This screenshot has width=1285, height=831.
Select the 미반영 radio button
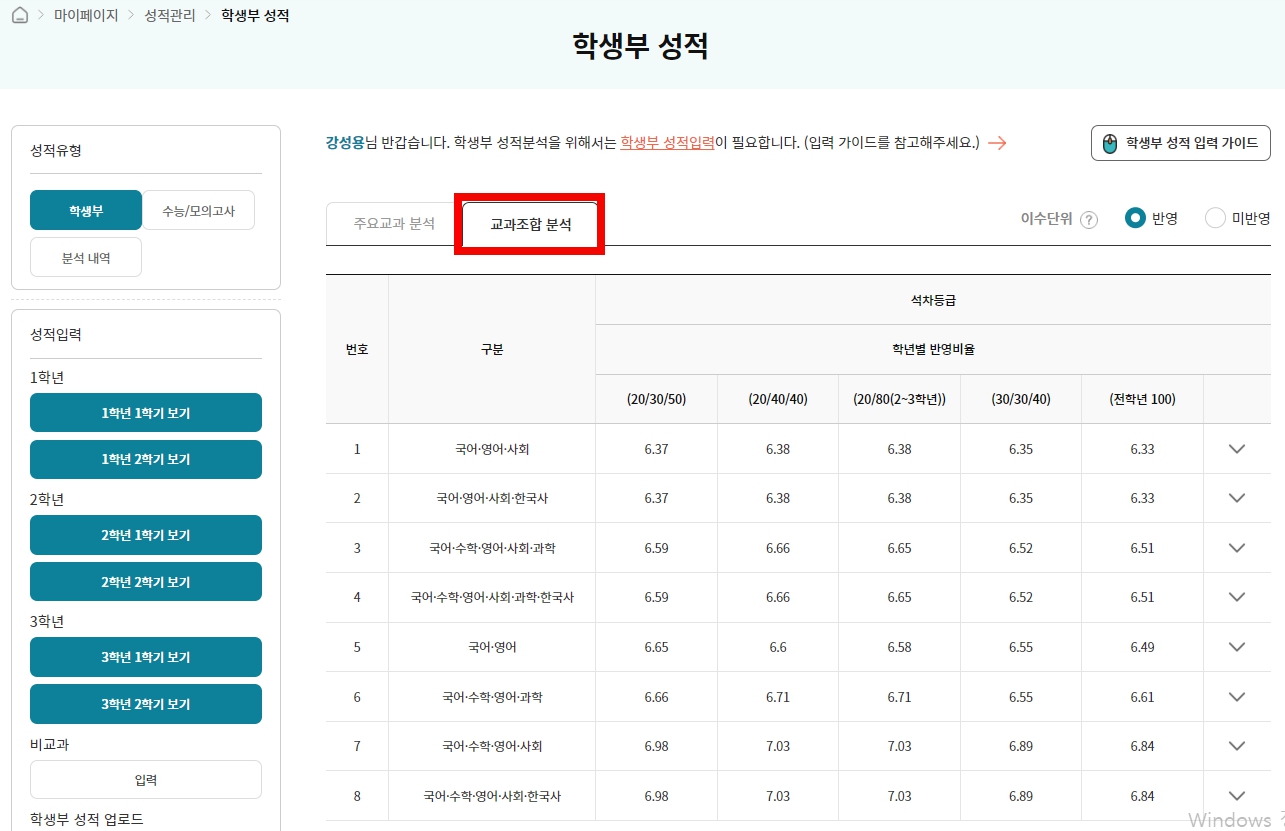click(1215, 218)
